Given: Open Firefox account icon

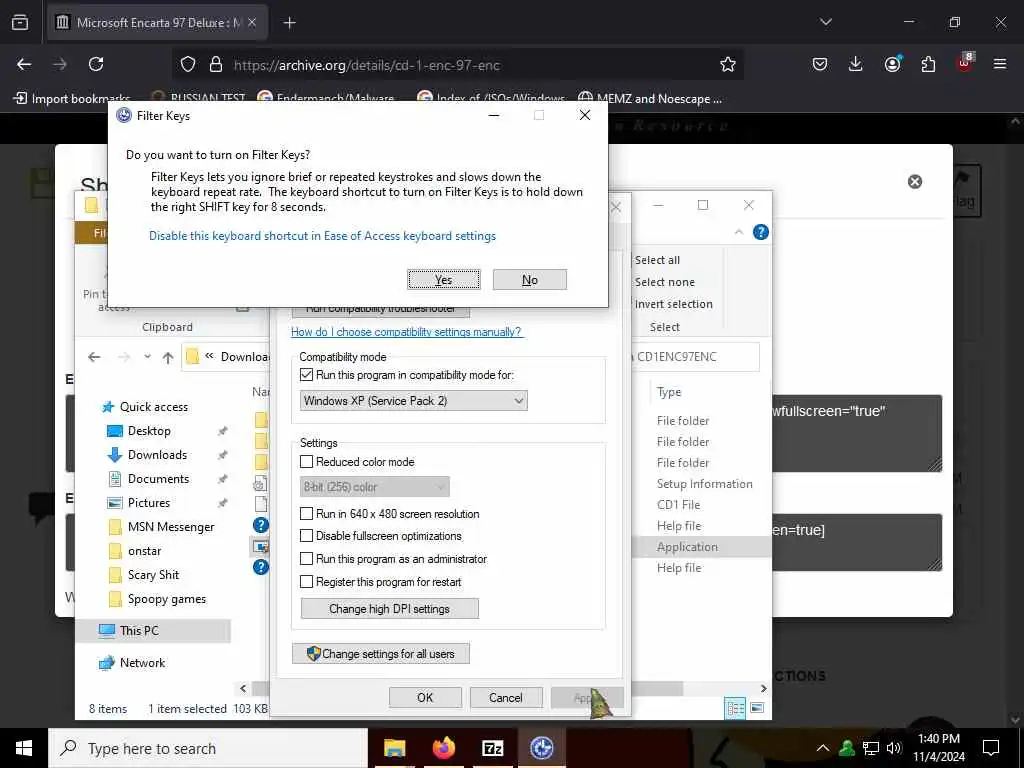Looking at the screenshot, I should [x=892, y=64].
